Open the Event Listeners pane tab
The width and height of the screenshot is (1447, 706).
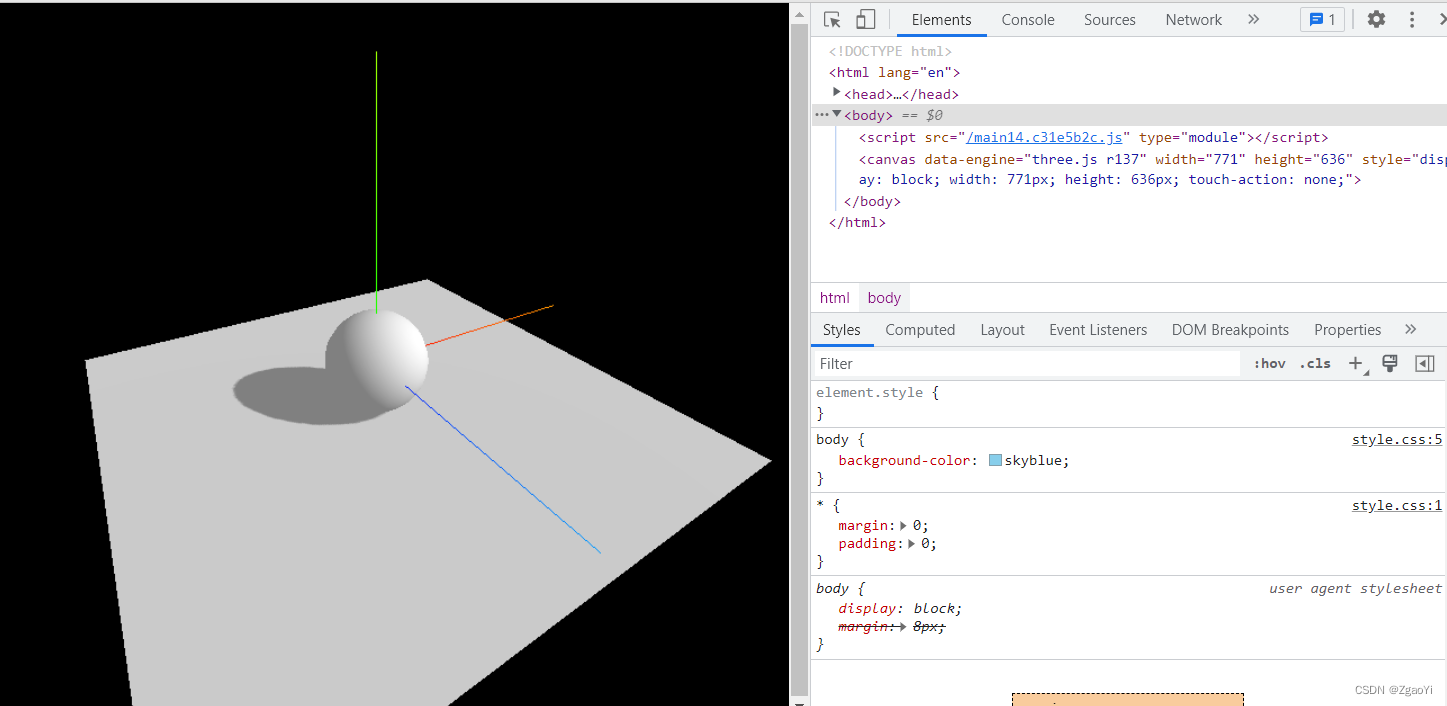click(x=1098, y=330)
